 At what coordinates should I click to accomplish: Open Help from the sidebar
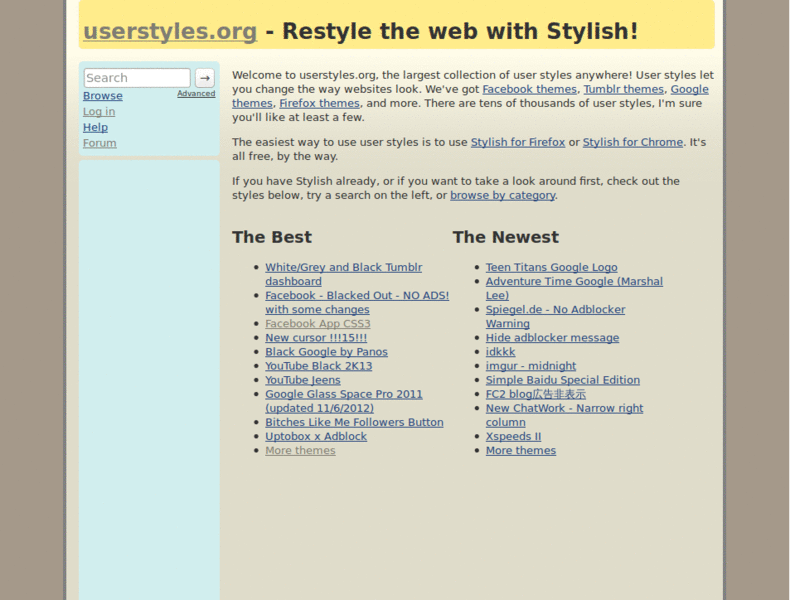(95, 128)
